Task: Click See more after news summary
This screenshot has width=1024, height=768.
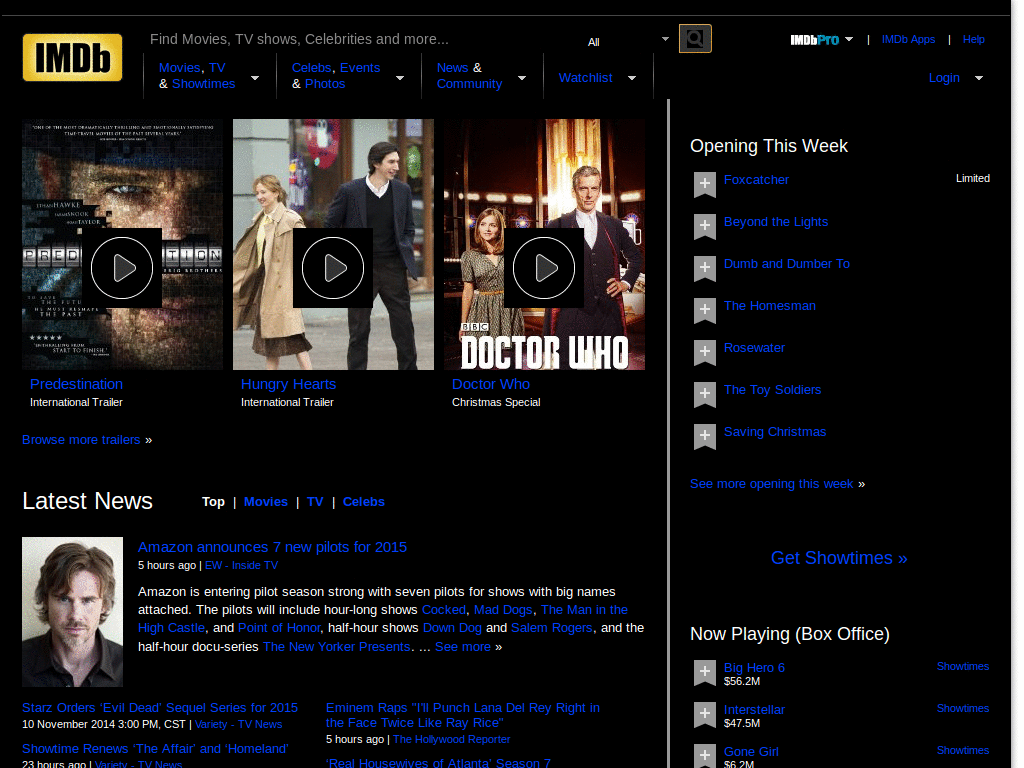Action: pyautogui.click(x=463, y=647)
